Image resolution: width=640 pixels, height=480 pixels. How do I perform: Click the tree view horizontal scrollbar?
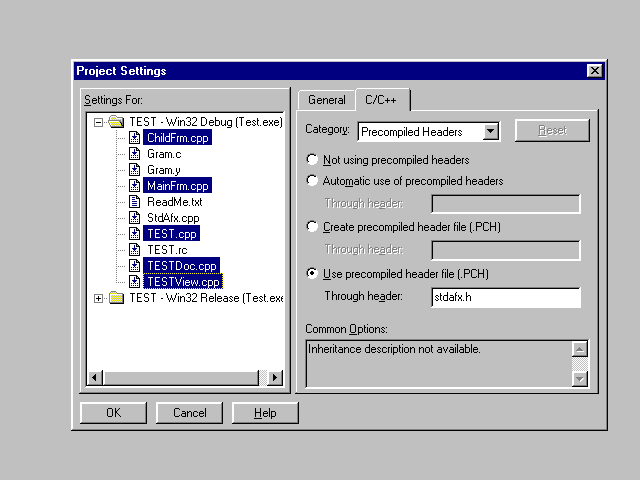pos(185,377)
